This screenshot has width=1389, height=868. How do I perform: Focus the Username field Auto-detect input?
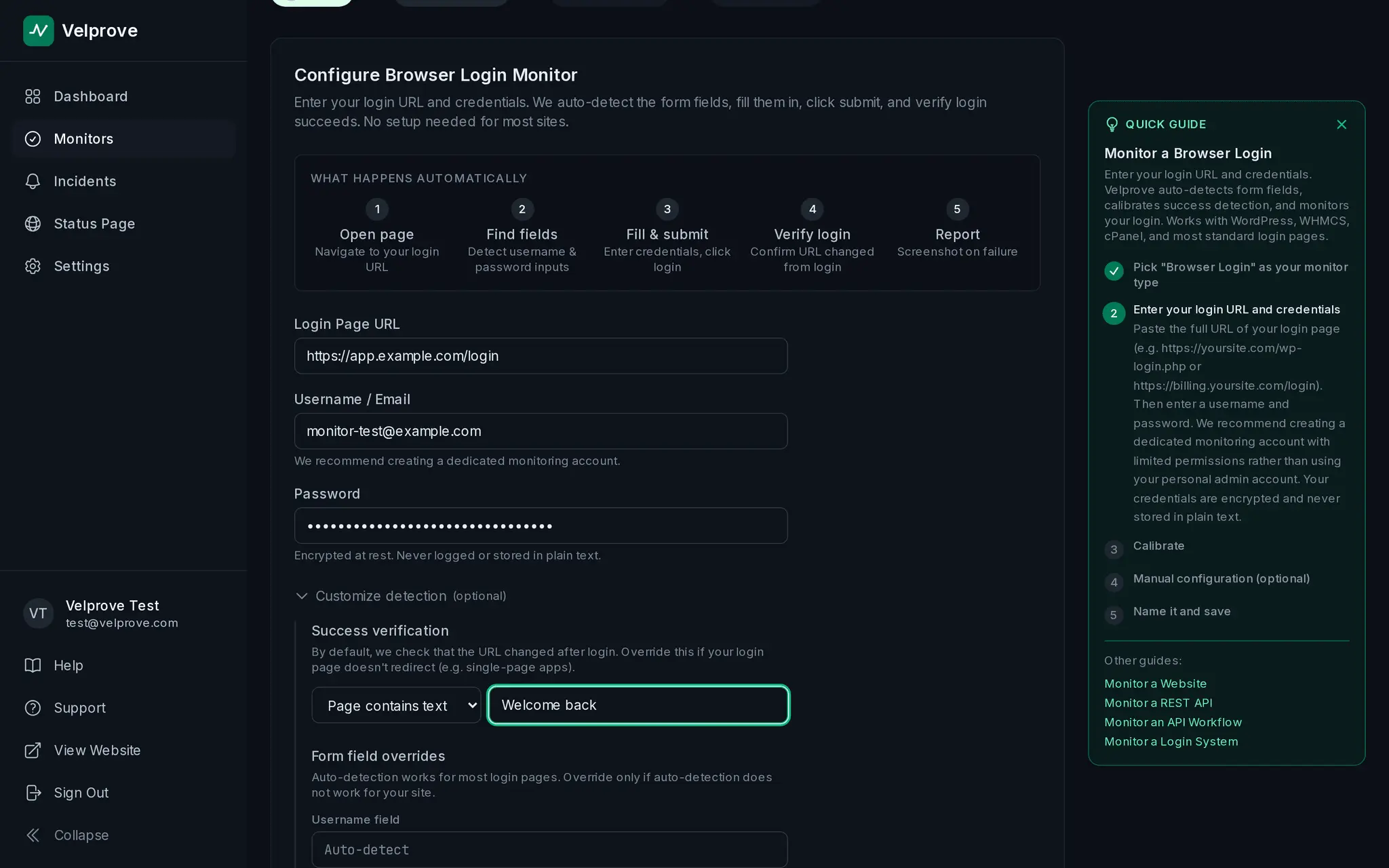point(549,850)
